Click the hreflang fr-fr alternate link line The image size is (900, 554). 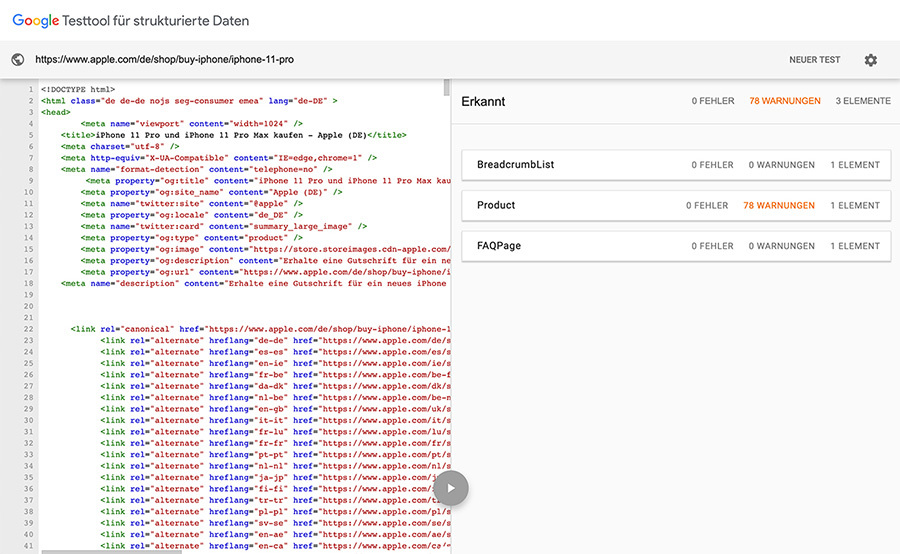276,443
